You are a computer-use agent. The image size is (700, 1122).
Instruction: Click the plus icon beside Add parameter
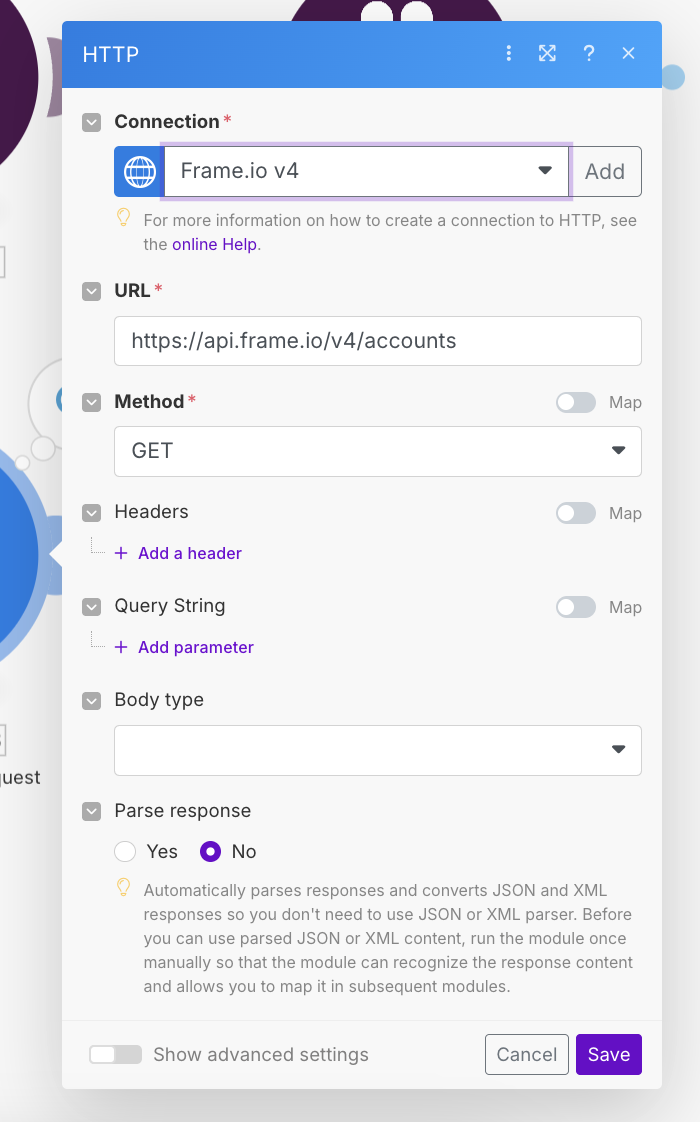[122, 648]
